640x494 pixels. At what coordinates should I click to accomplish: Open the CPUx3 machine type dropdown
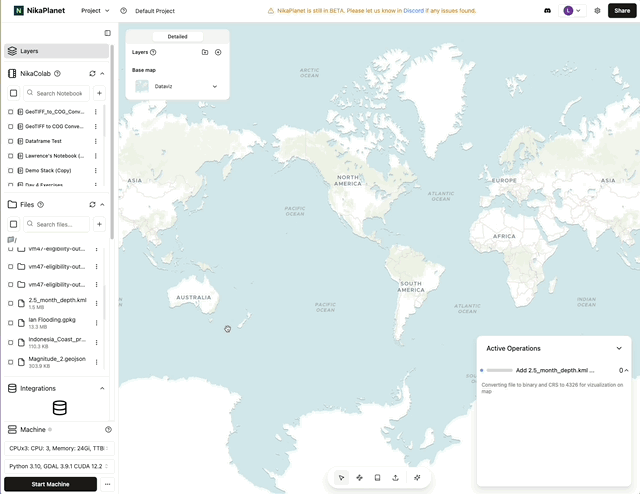click(x=59, y=448)
